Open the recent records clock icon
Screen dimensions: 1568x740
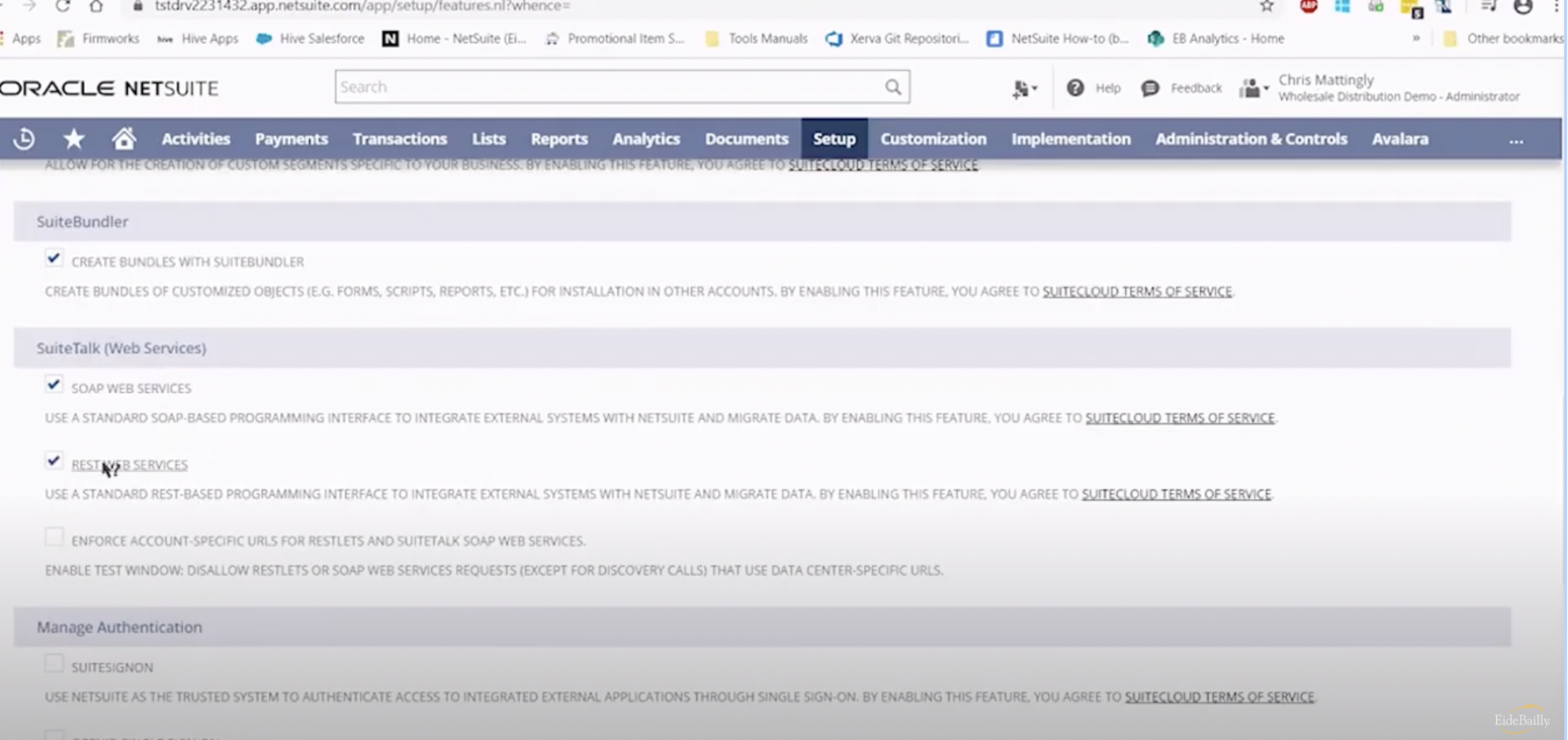coord(24,138)
